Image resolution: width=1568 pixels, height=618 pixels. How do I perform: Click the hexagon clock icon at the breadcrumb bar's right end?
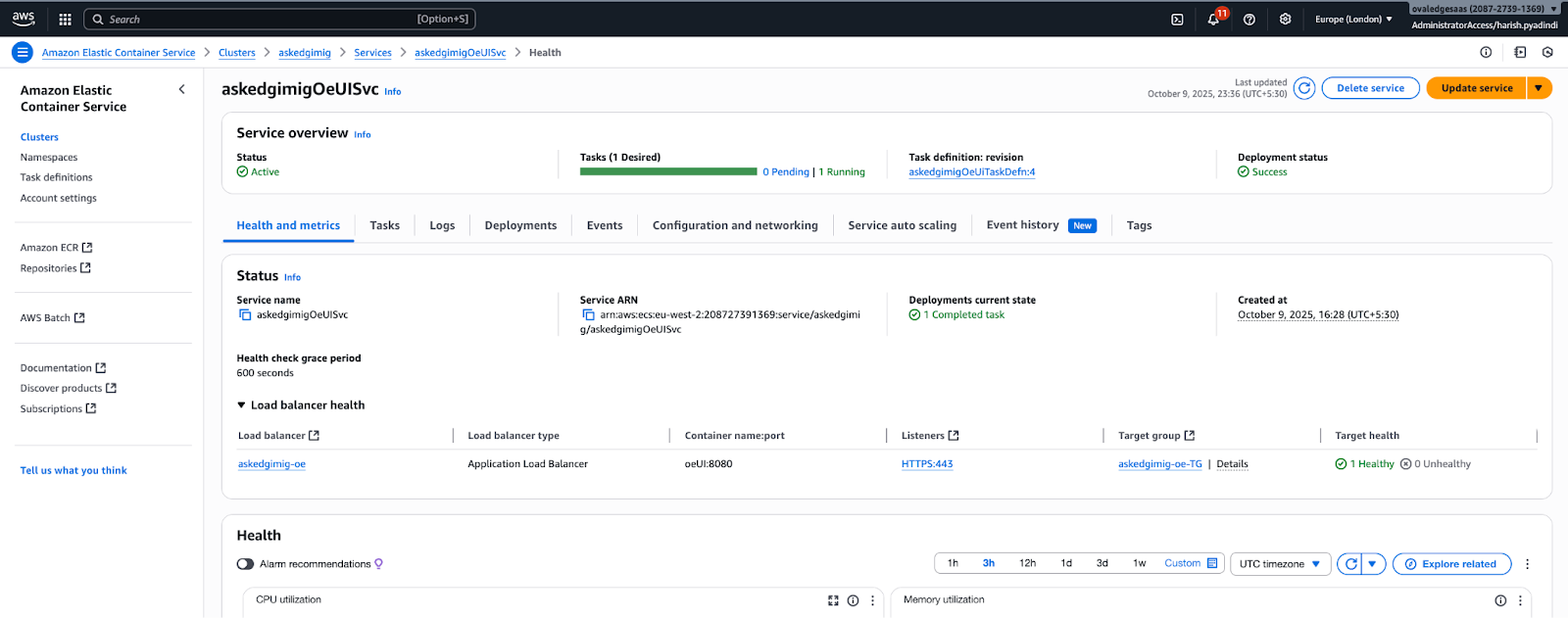pyautogui.click(x=1547, y=53)
